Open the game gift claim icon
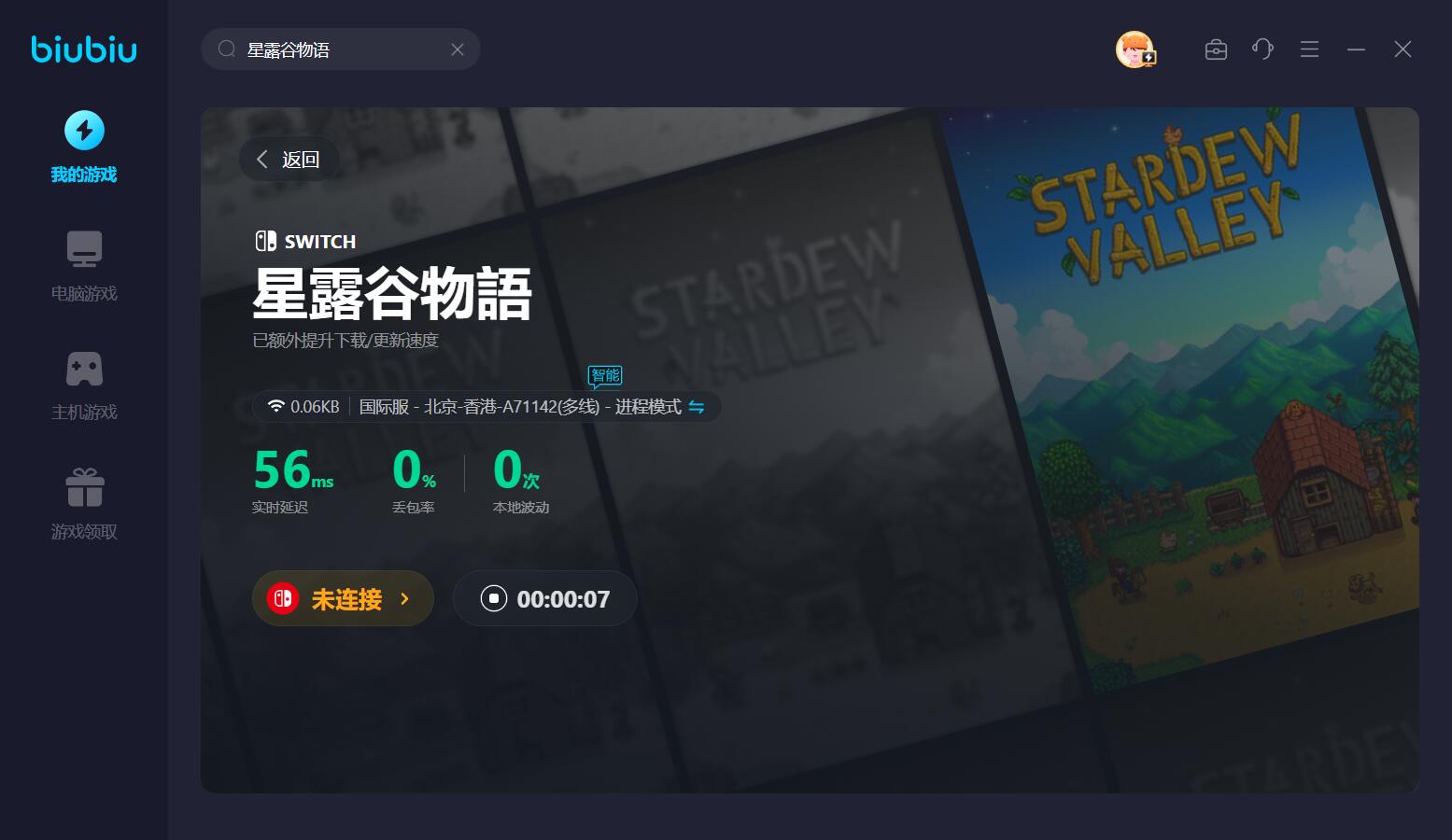Image resolution: width=1452 pixels, height=840 pixels. [x=84, y=487]
